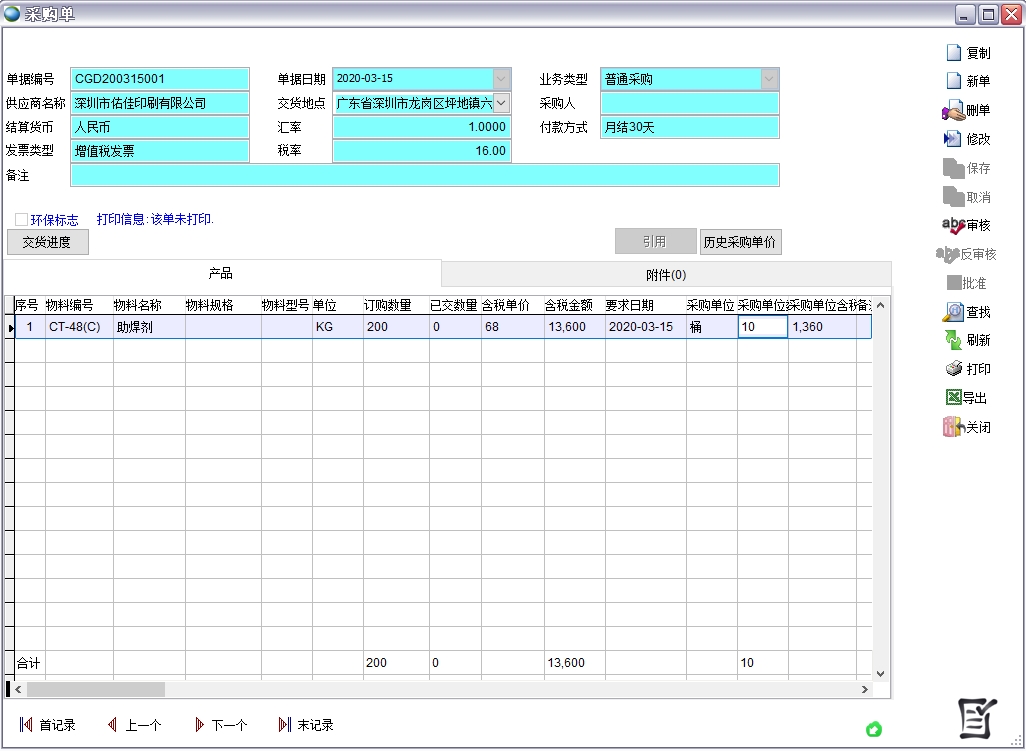This screenshot has width=1026, height=751.
Task: Expand the 业务类型 combo box
Action: (769, 78)
